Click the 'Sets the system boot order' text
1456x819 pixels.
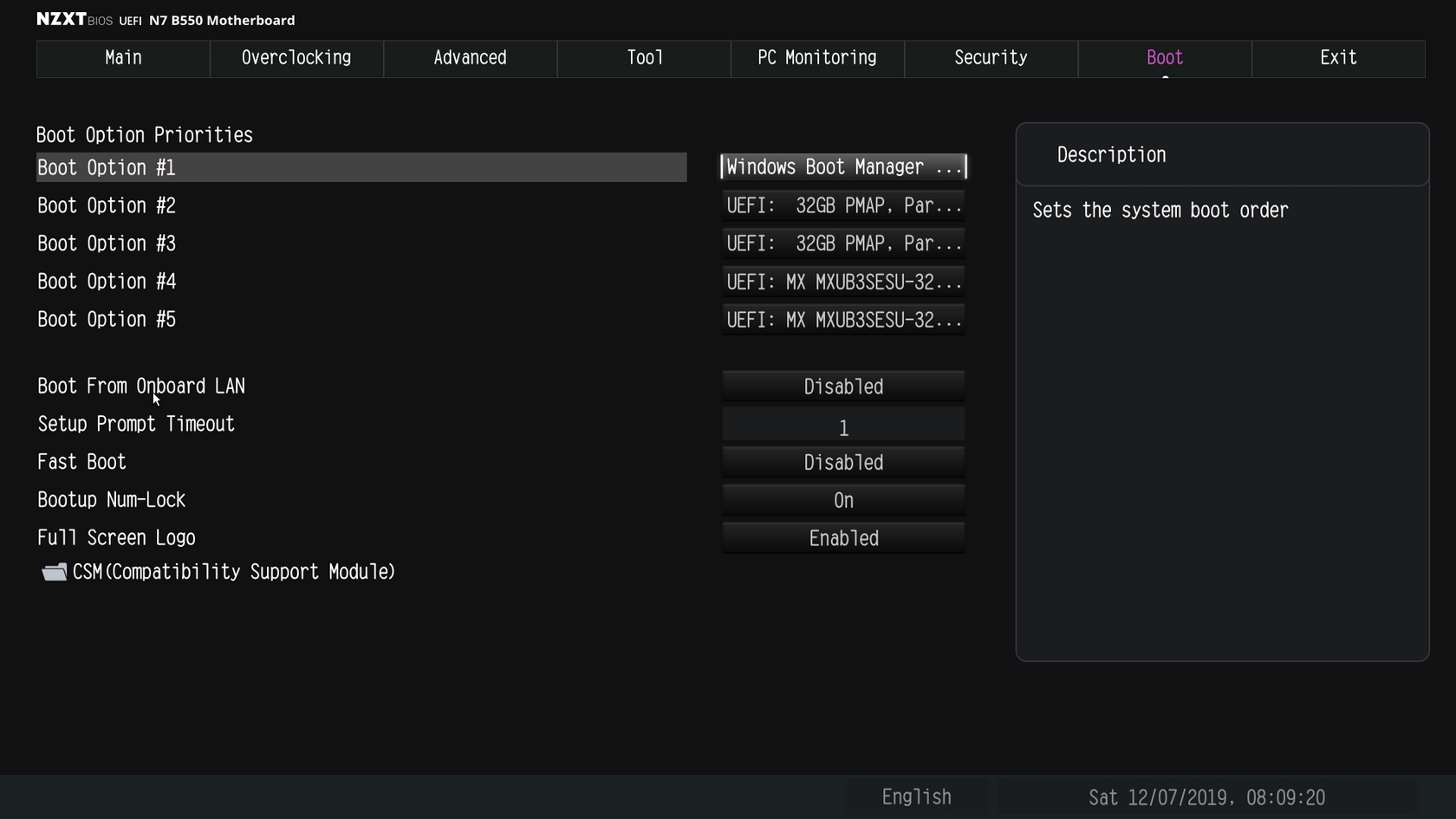click(x=1160, y=211)
